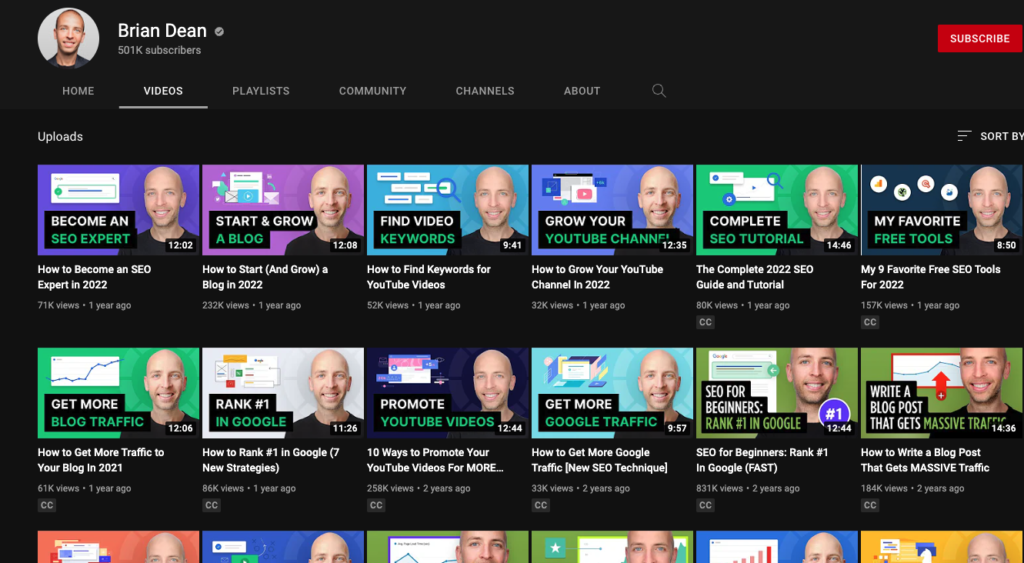Viewport: 1024px width, 563px height.
Task: Click the Sort By icon
Action: point(964,136)
